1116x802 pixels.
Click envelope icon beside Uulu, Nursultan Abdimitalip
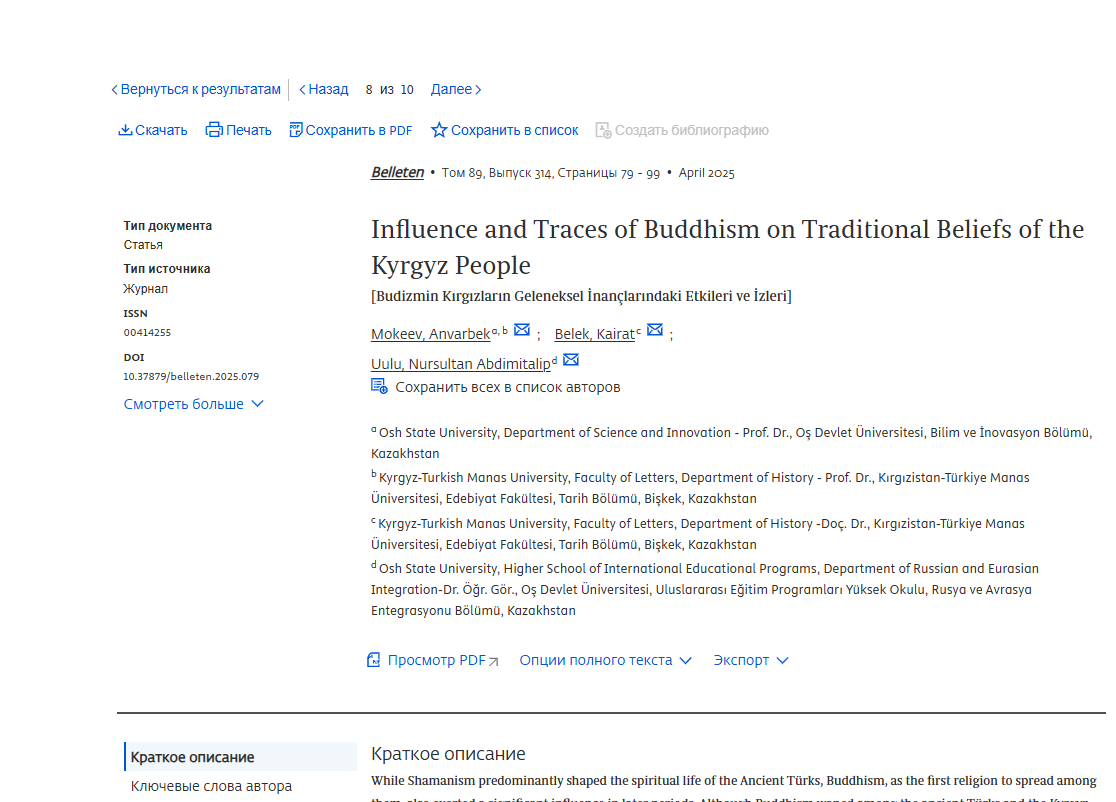571,361
